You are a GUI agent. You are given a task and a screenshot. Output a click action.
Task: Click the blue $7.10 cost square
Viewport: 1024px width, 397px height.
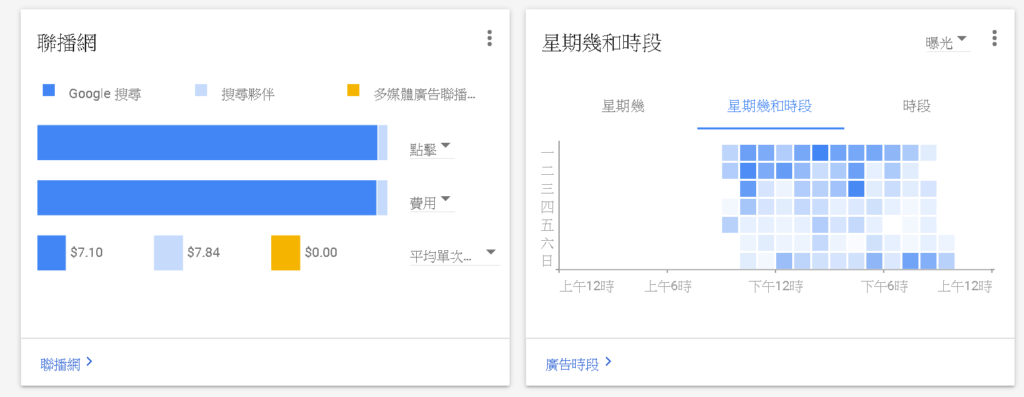point(52,253)
